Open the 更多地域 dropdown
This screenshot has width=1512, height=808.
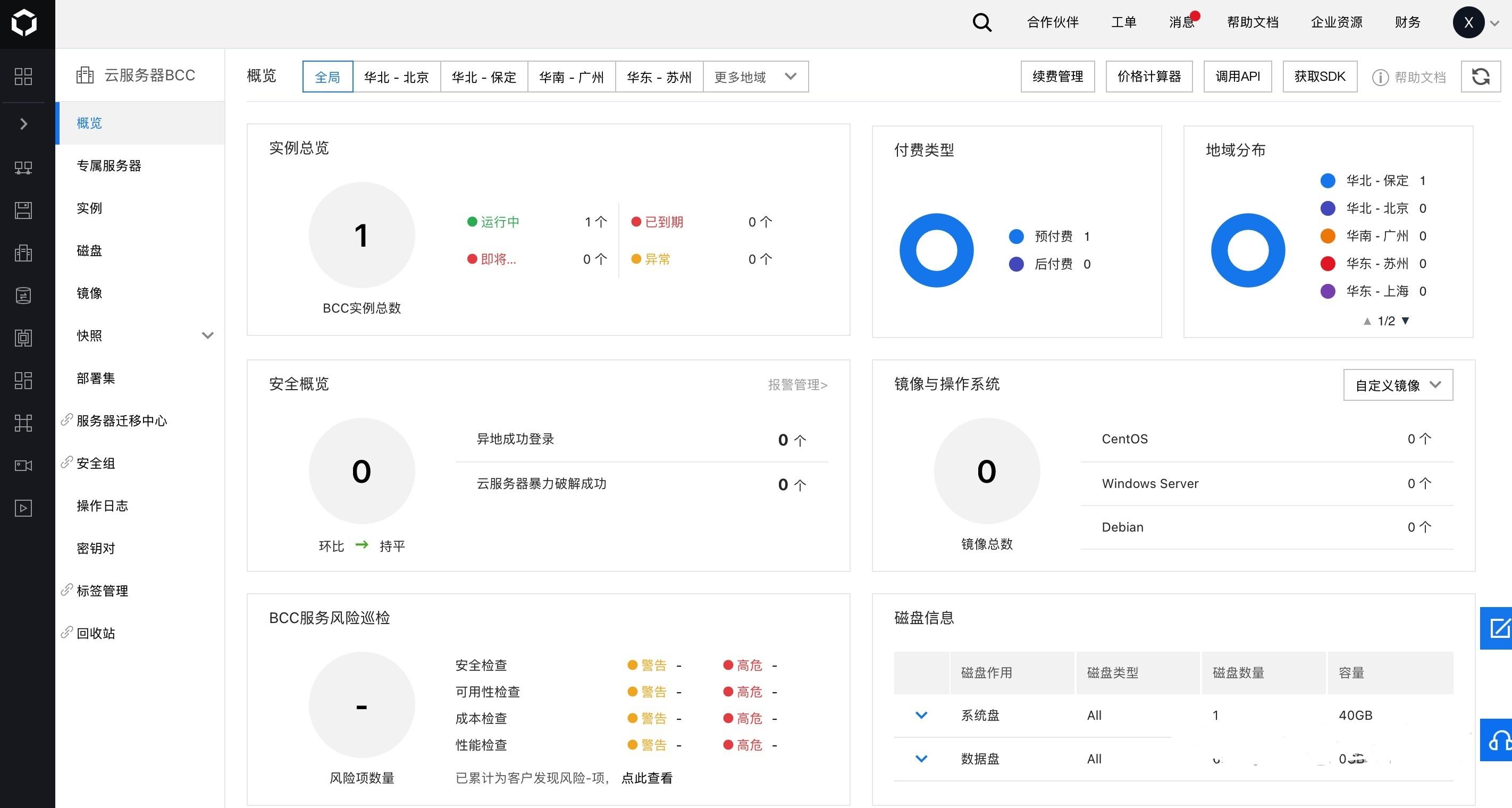[755, 77]
